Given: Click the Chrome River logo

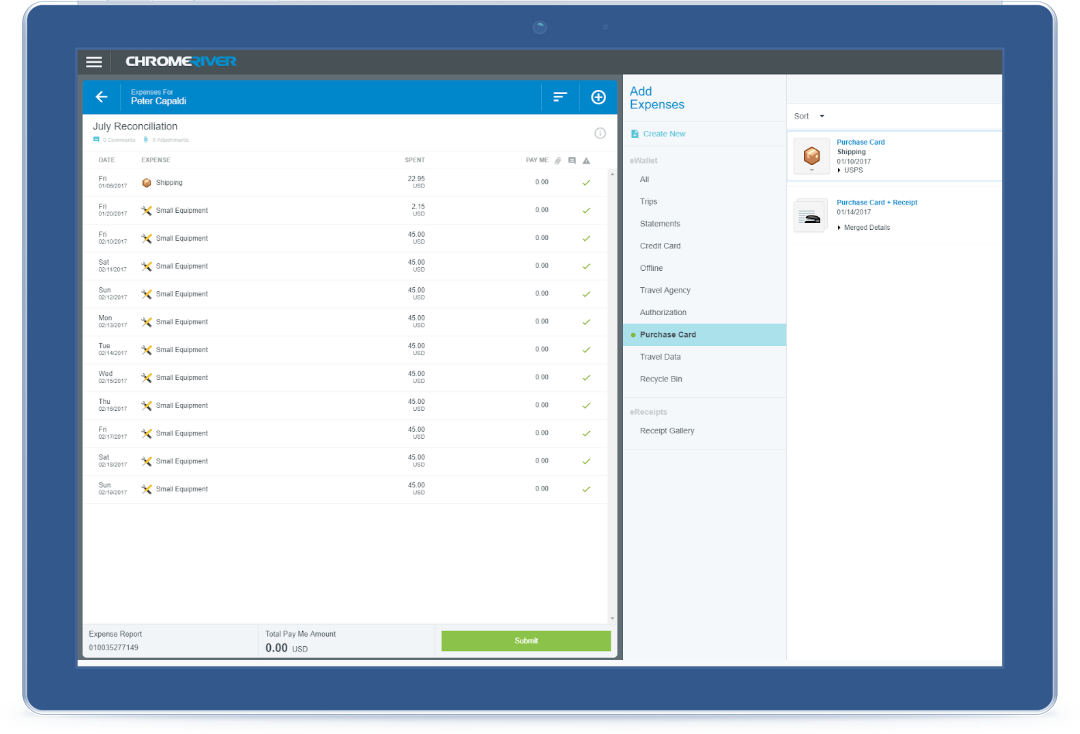Looking at the screenshot, I should coord(181,62).
